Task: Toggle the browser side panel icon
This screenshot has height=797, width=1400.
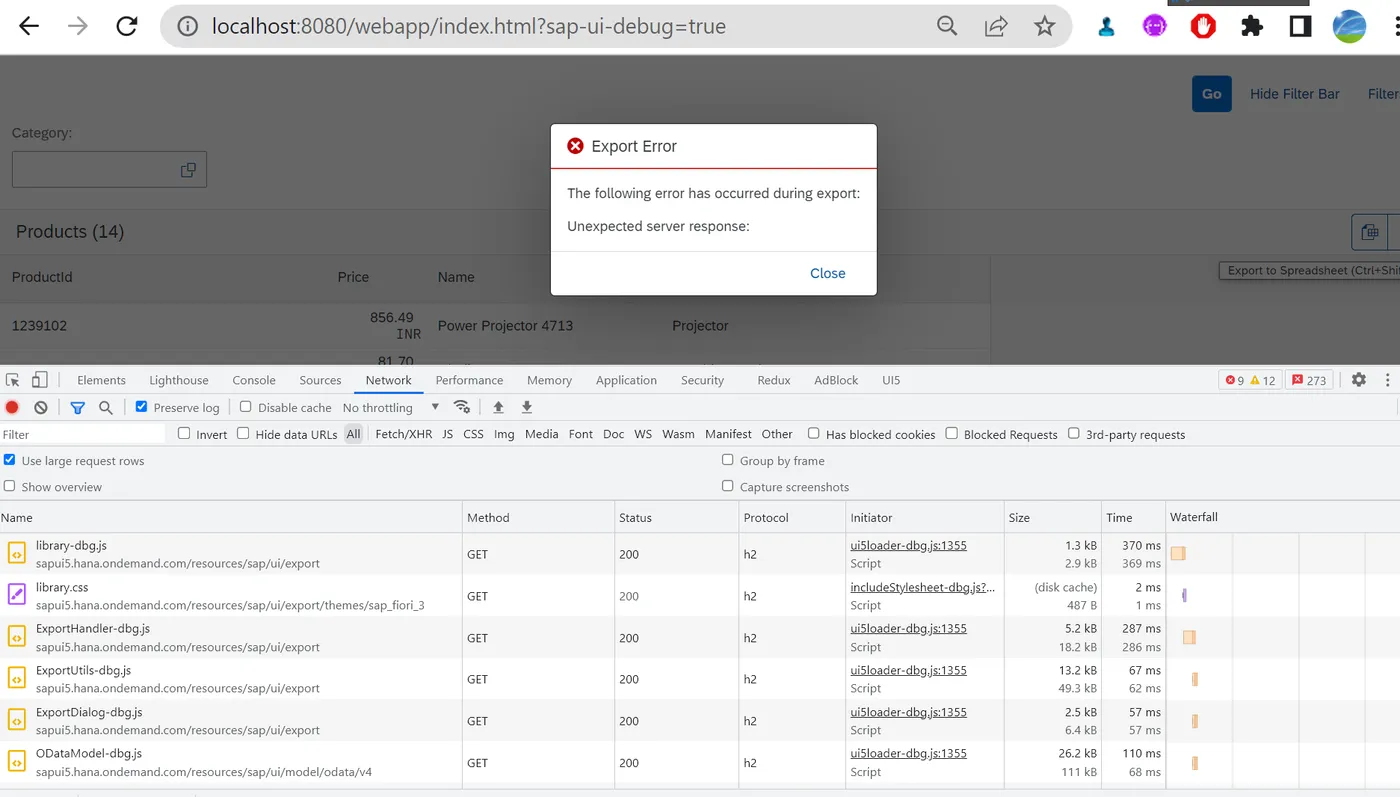Action: 1300,27
